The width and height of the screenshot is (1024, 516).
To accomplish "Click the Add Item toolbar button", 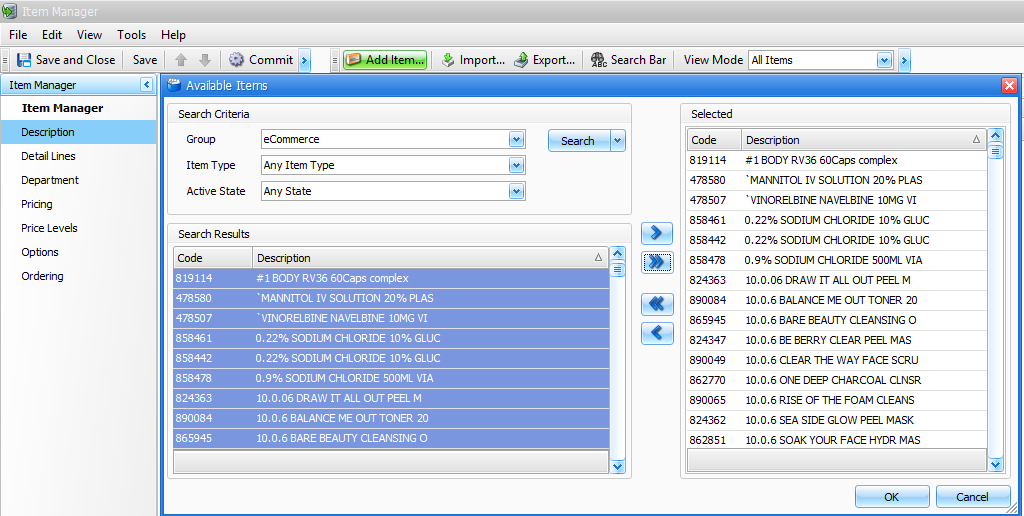I will pyautogui.click(x=385, y=60).
